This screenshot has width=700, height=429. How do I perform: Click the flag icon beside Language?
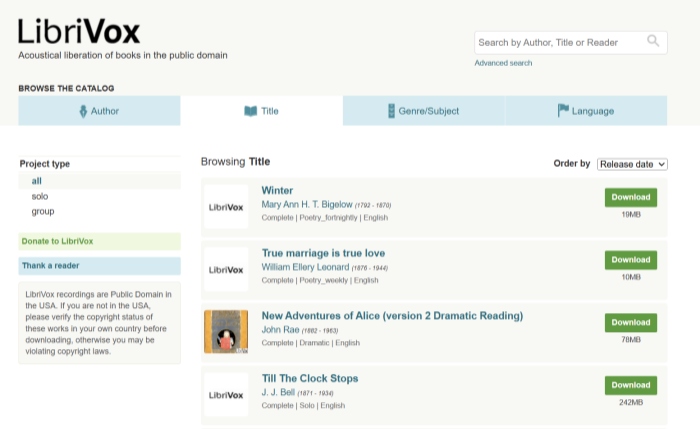pyautogui.click(x=563, y=111)
